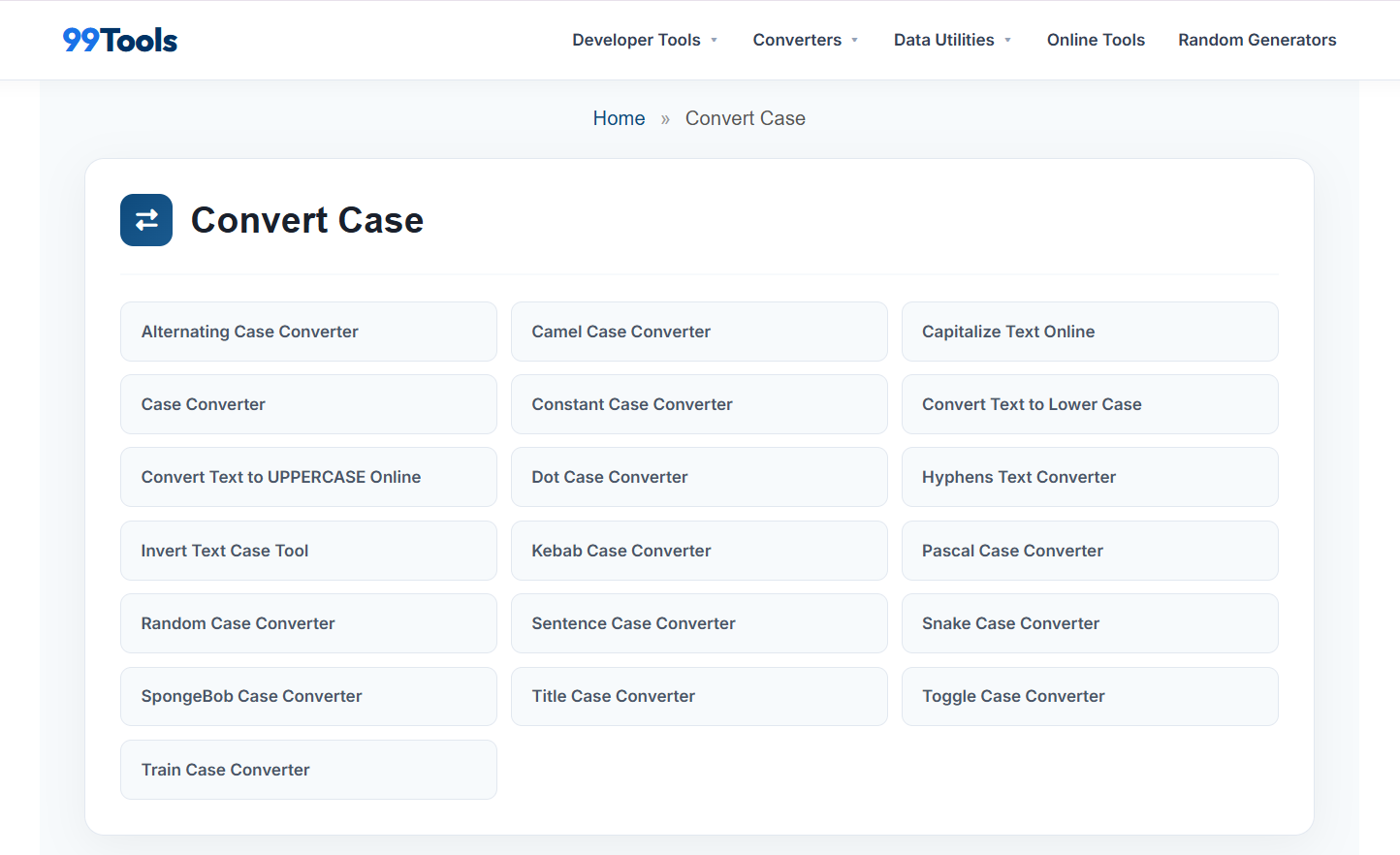Click the Toggle Case Converter card
Viewport: 1400px width, 855px height.
coord(1089,696)
